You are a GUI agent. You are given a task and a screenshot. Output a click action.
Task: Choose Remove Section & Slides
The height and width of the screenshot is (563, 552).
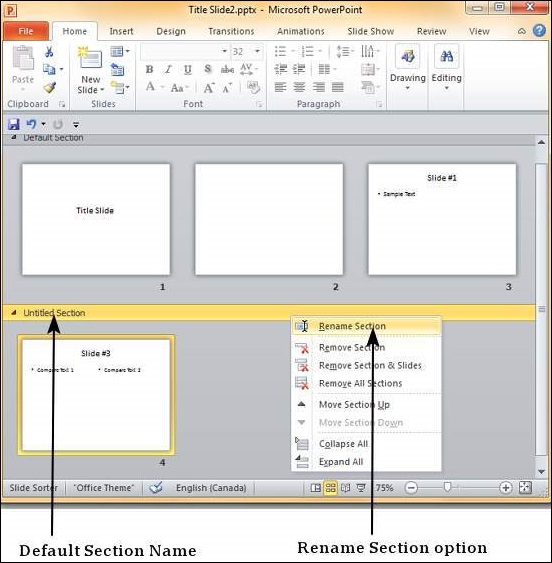[366, 365]
